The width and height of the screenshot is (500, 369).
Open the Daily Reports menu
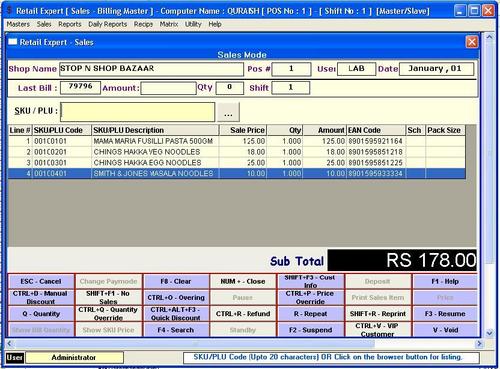point(107,24)
